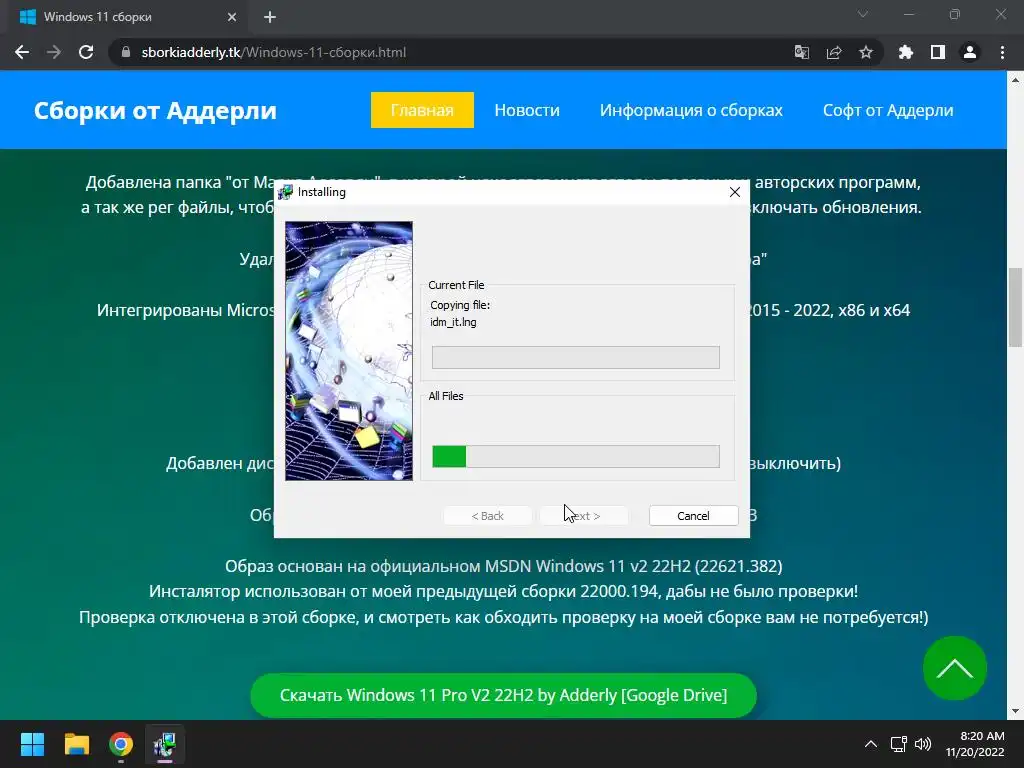Open the translate page icon
1024x768 pixels.
point(801,52)
